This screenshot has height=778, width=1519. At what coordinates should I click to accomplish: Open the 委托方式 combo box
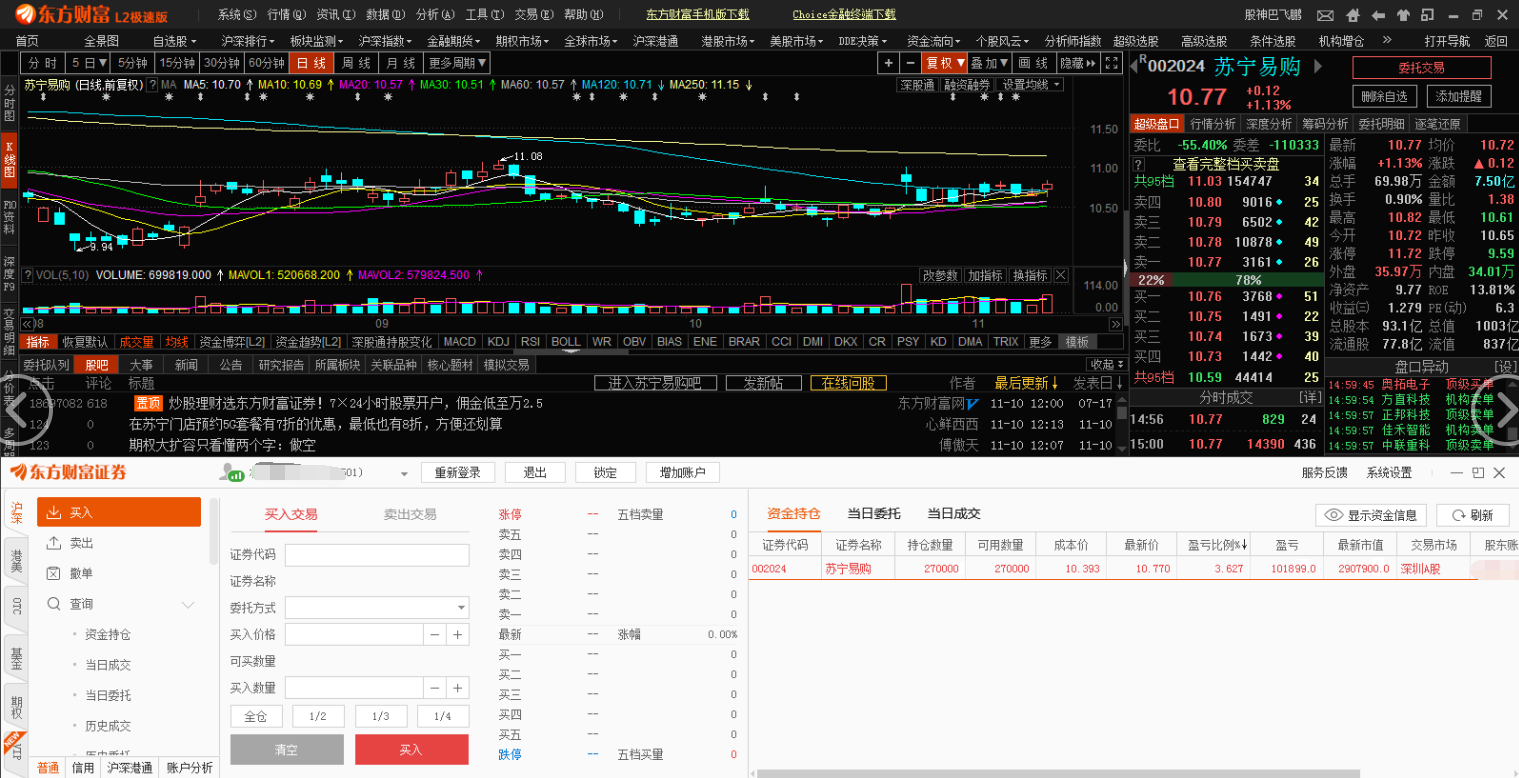click(x=377, y=607)
